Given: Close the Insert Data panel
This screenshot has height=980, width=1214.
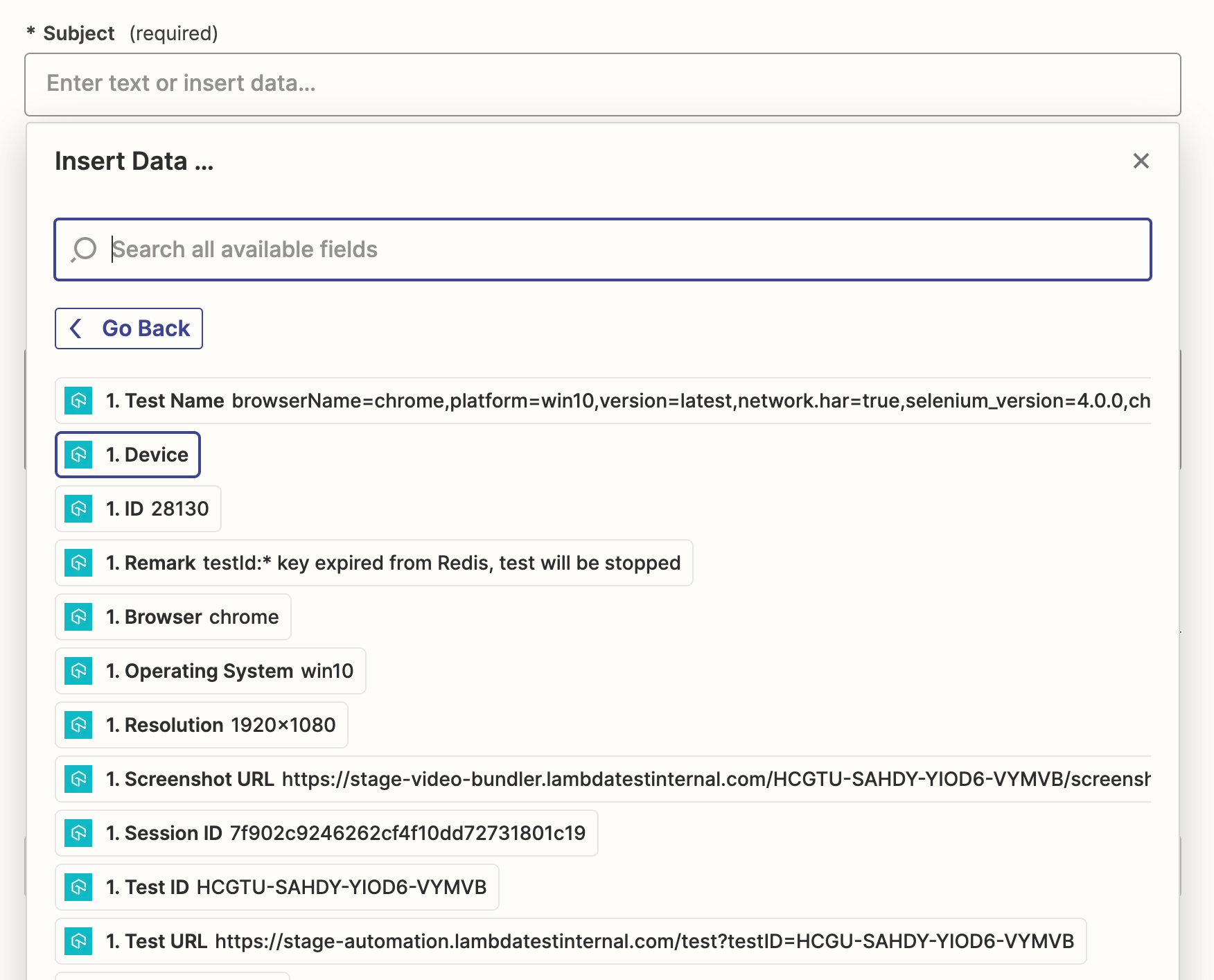Looking at the screenshot, I should pos(1141,161).
